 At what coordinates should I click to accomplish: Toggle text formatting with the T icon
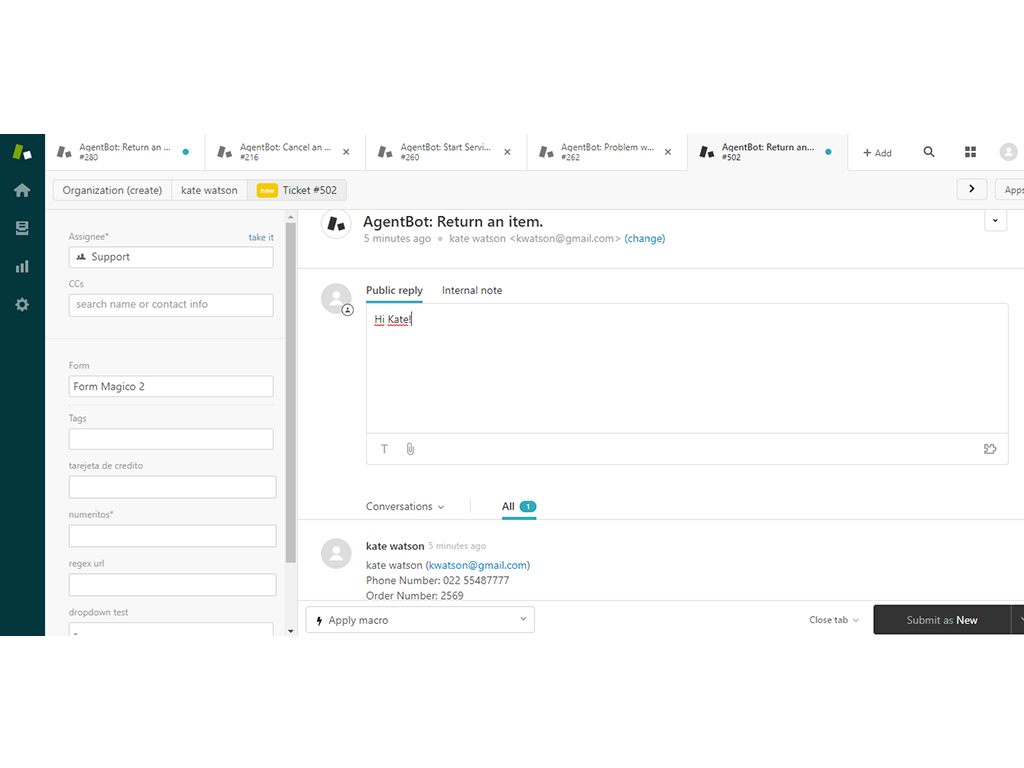tap(384, 449)
